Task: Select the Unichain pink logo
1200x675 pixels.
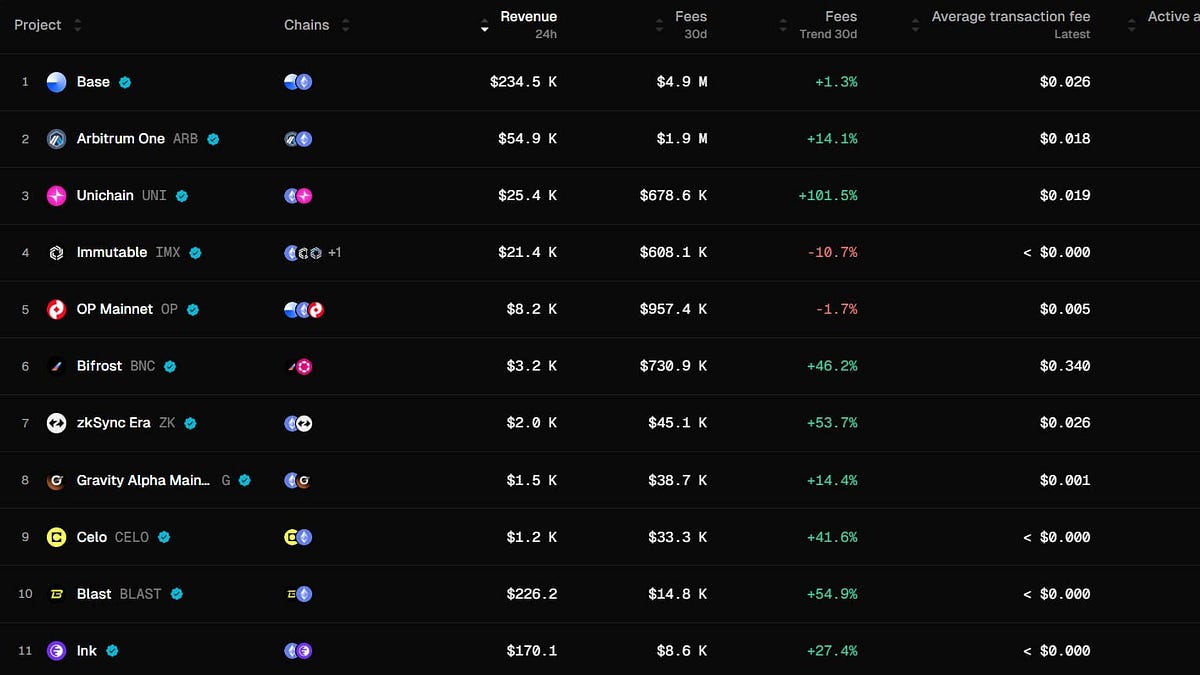Action: coord(56,195)
